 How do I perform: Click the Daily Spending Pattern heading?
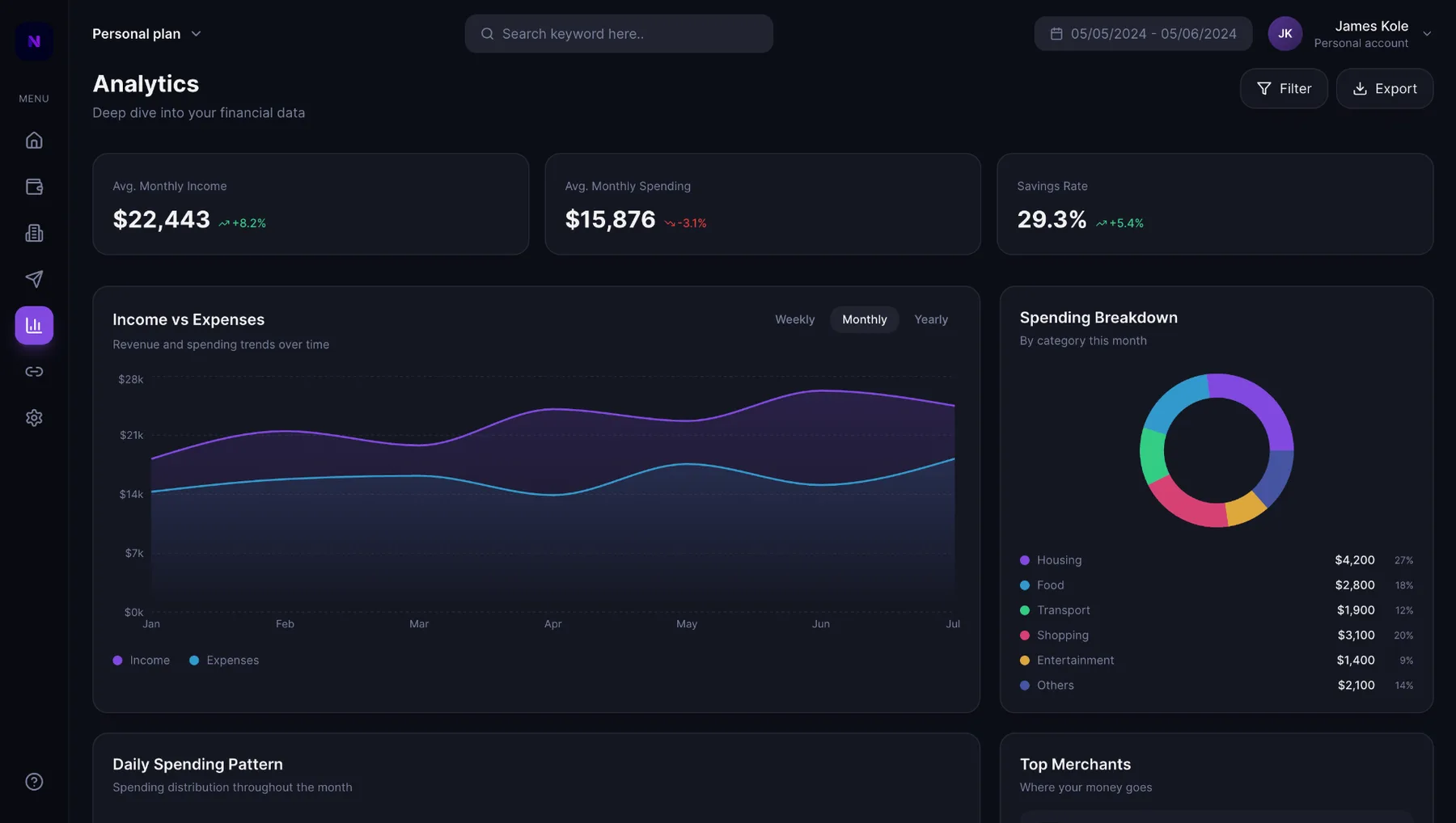(197, 764)
